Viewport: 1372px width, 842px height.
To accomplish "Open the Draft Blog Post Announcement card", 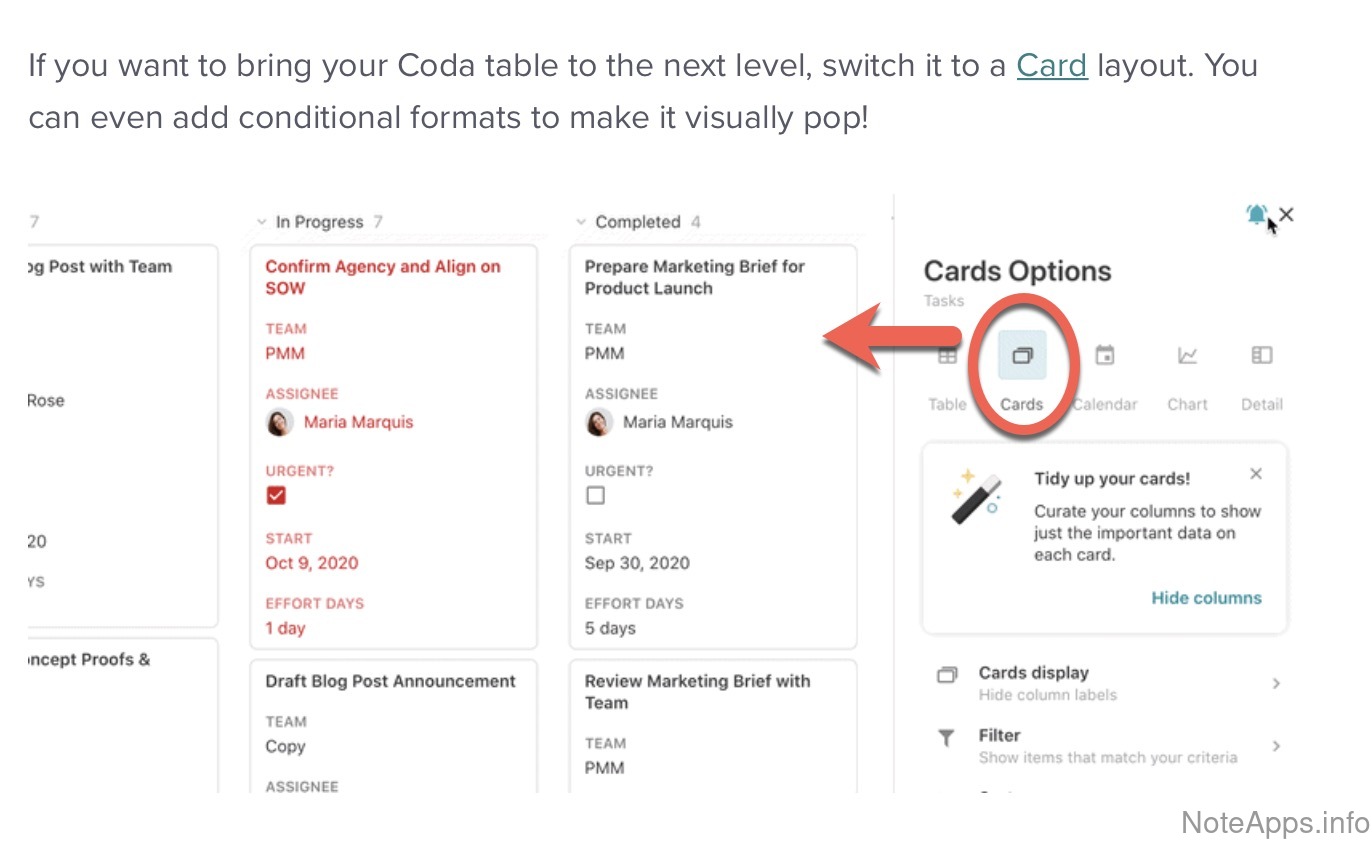I will point(390,682).
